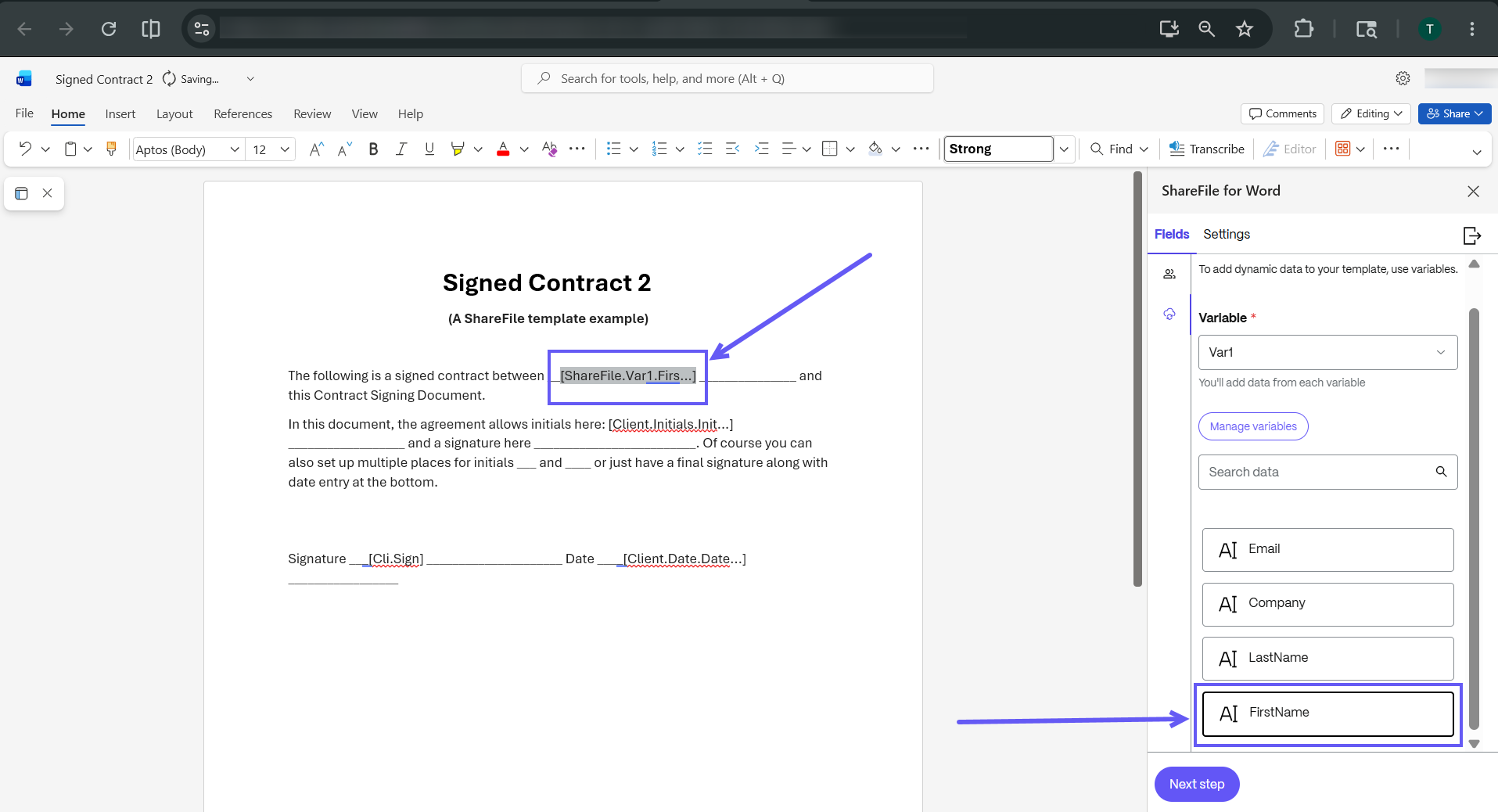Click the Paste clipboard icon

point(70,149)
